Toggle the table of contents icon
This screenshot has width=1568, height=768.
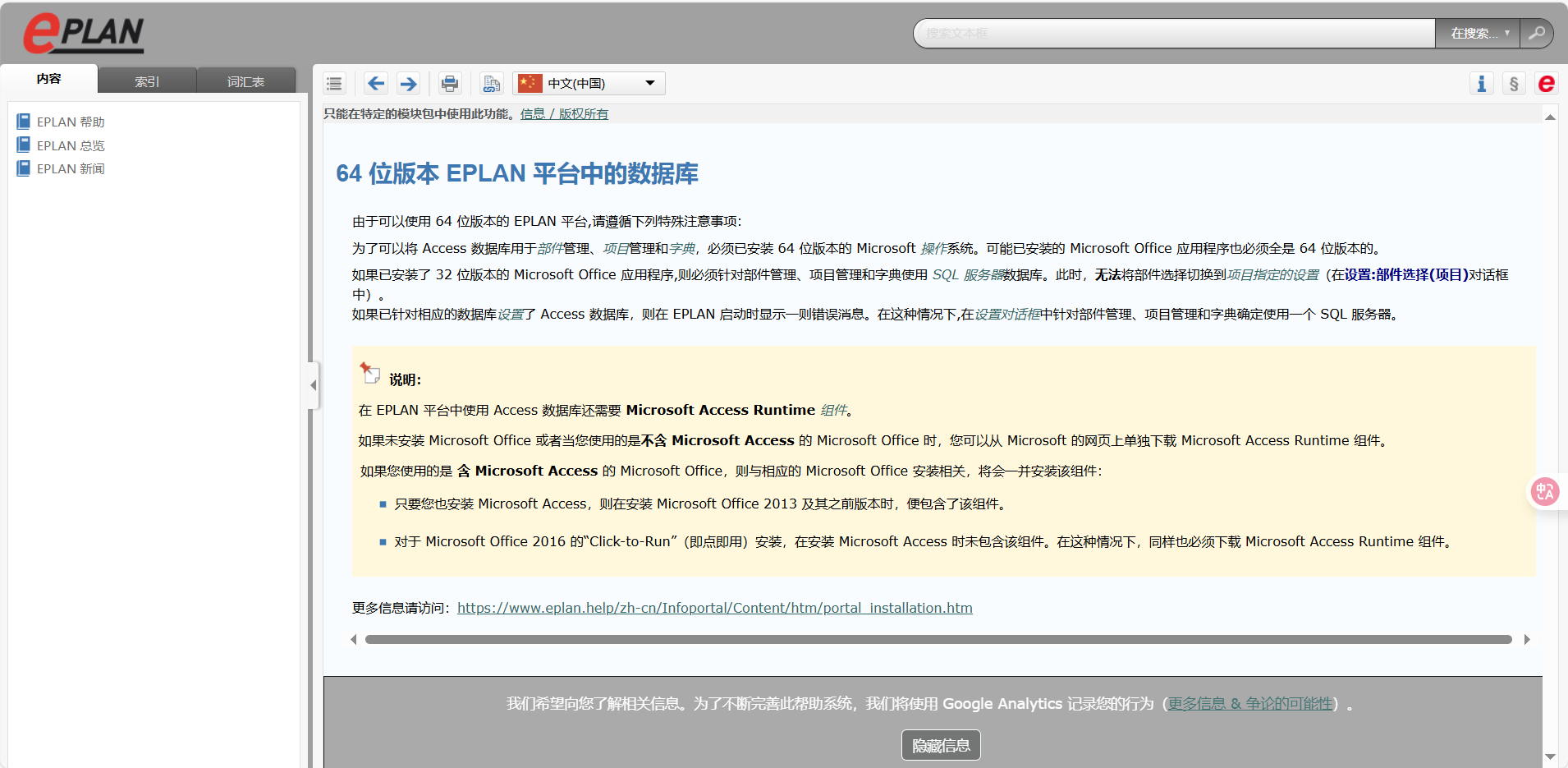coord(334,84)
